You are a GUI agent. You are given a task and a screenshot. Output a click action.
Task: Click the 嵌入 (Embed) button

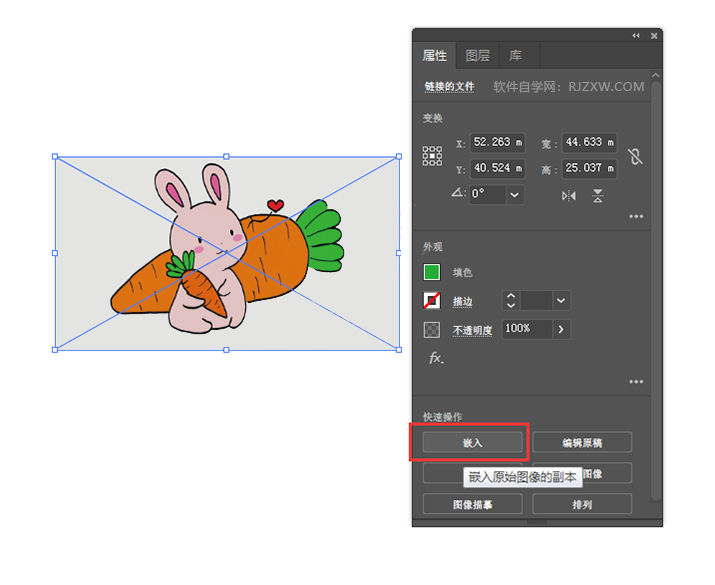(472, 442)
